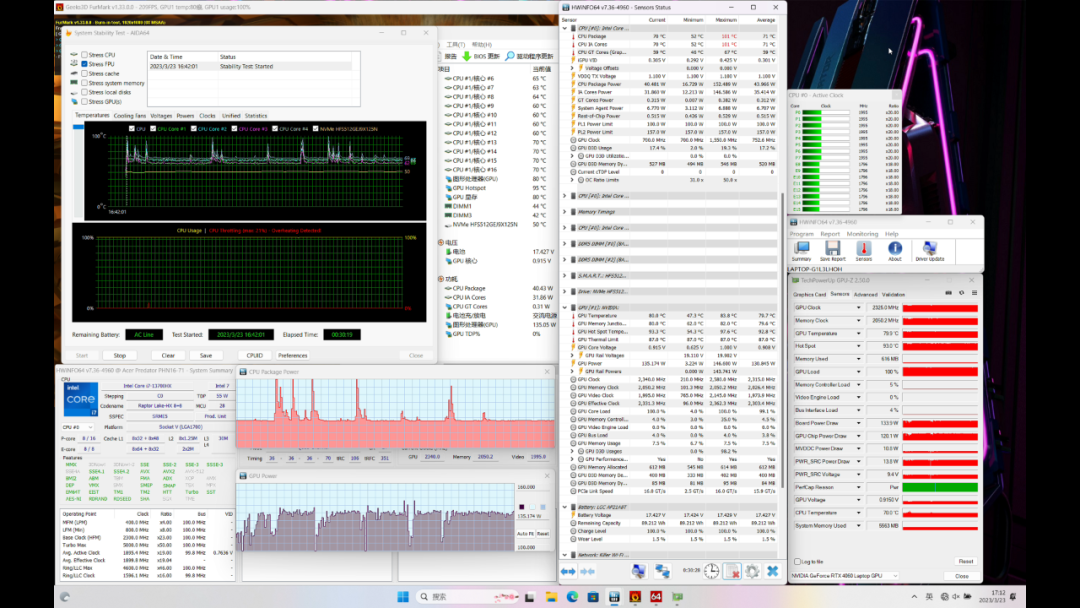Click the taskbar search box
This screenshot has height=608, width=1080.
pyautogui.click(x=469, y=596)
